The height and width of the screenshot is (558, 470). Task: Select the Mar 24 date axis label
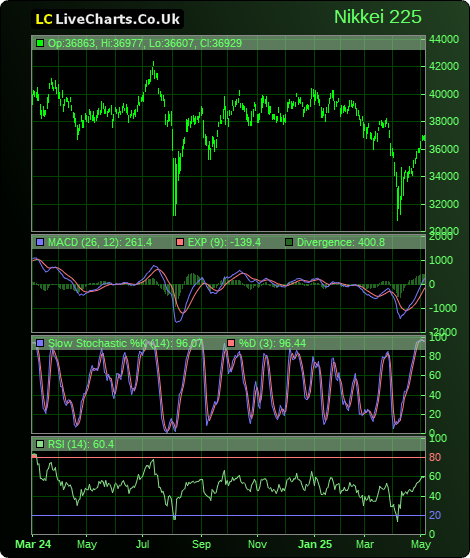[x=33, y=544]
